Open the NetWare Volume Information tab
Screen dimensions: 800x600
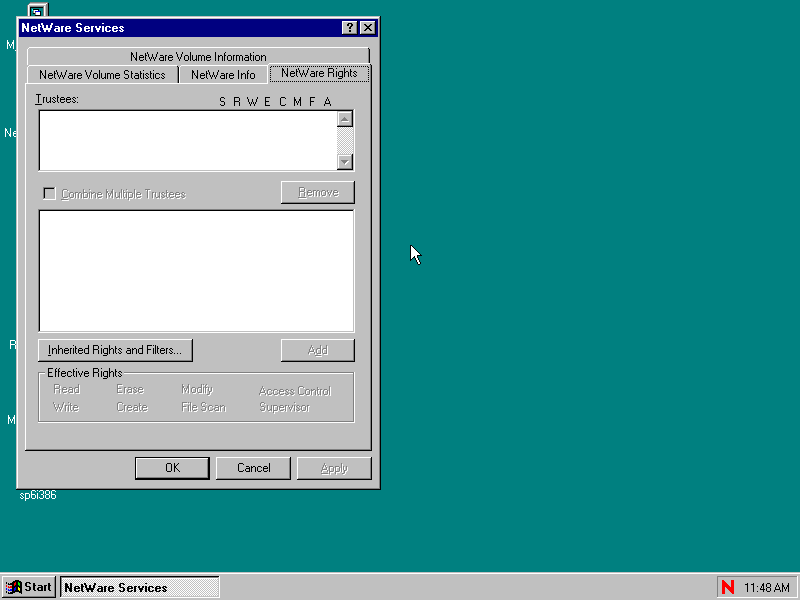click(198, 56)
